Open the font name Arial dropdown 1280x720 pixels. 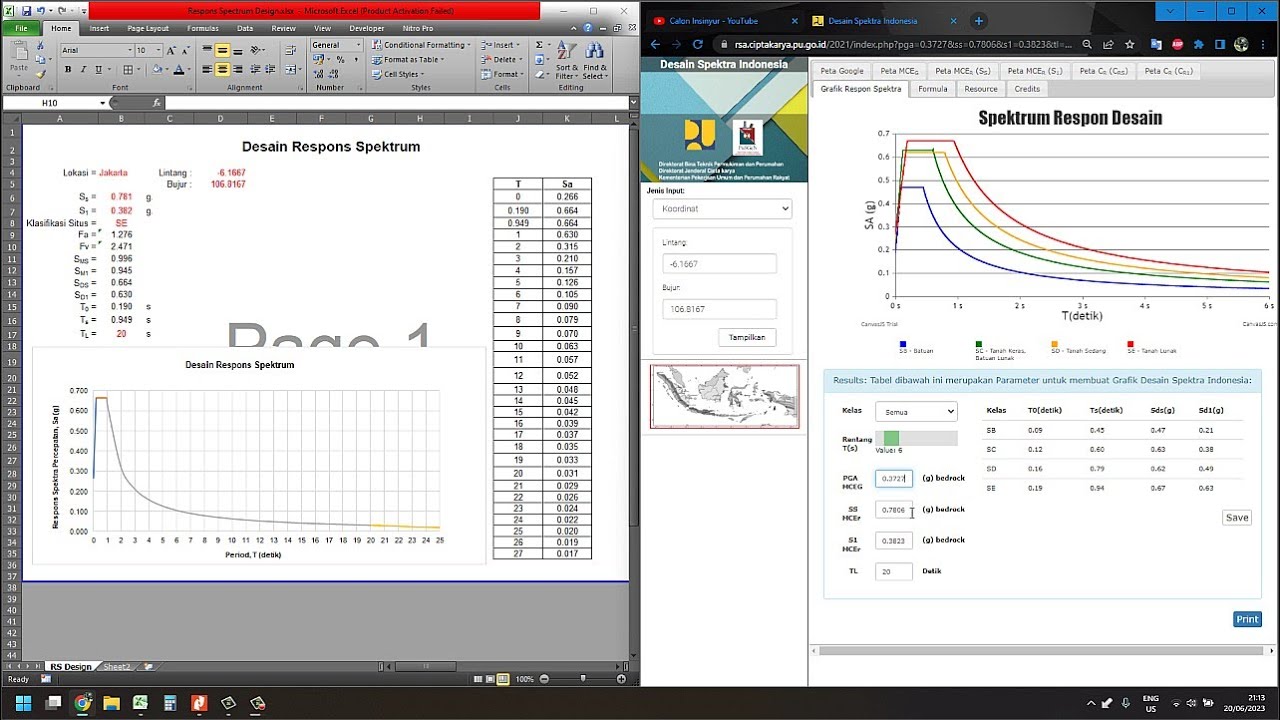coord(129,50)
